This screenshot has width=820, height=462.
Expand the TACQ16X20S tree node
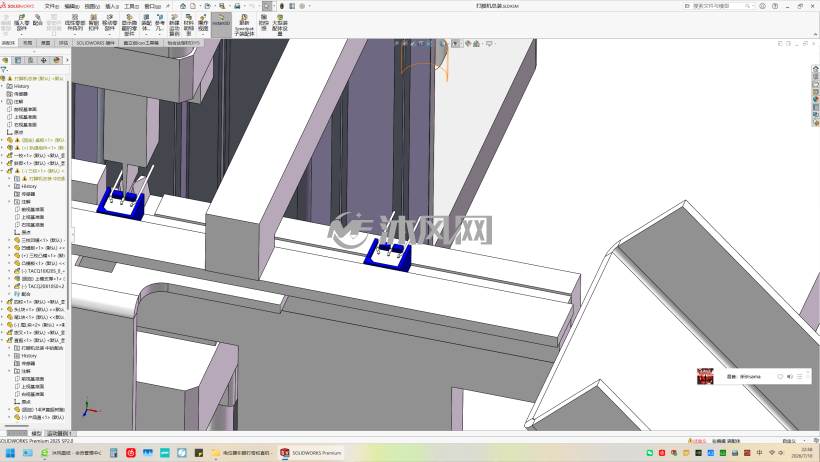pyautogui.click(x=9, y=271)
